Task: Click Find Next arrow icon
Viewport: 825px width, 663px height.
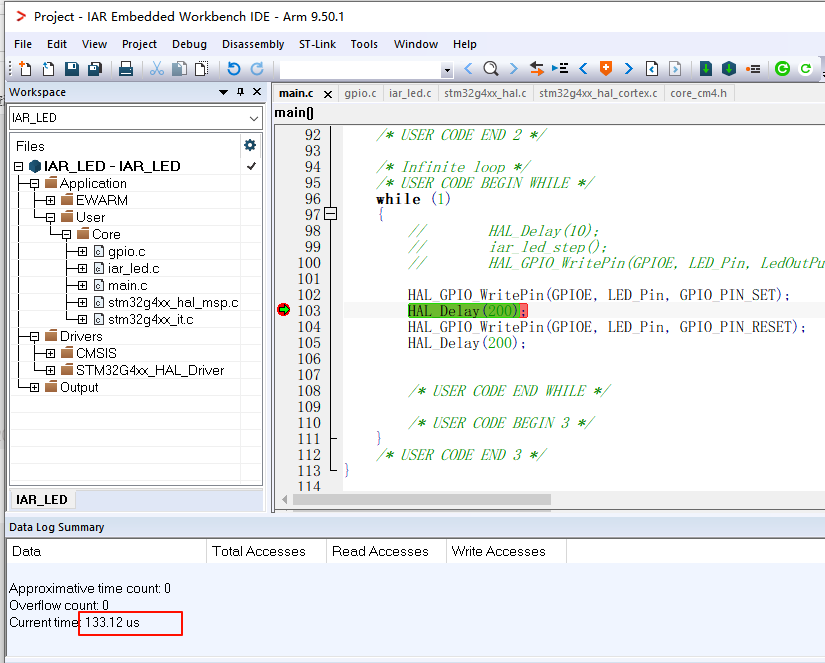Action: (514, 68)
